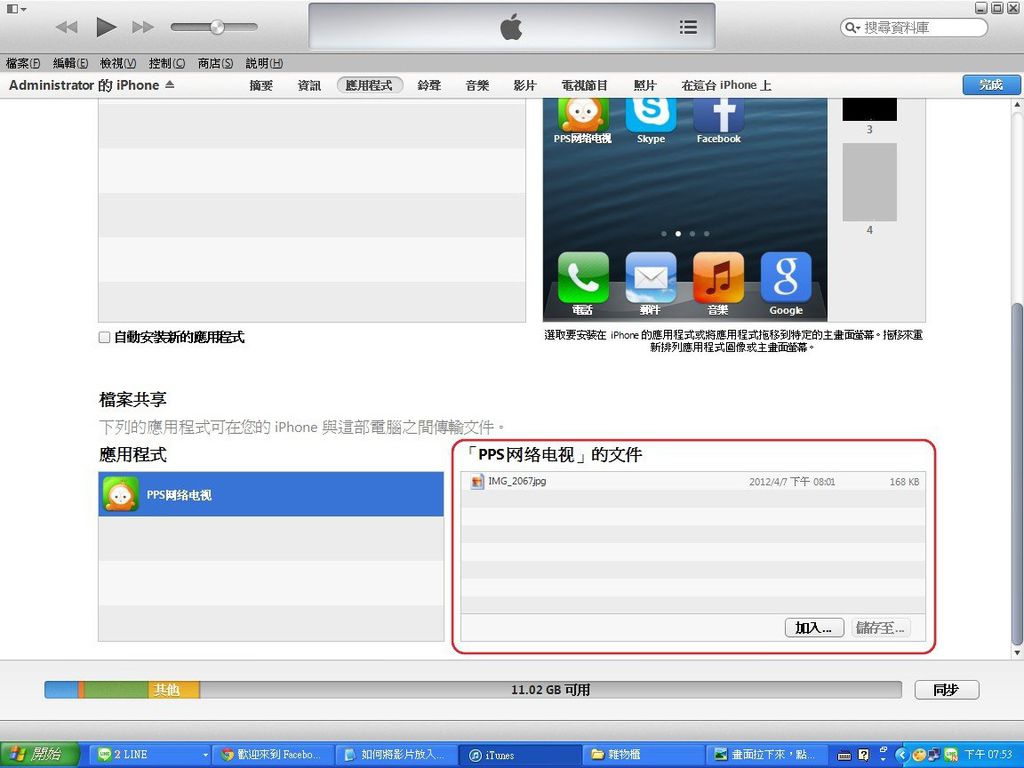Select the Phone 電話 dock icon
Viewport: 1024px width, 768px height.
point(583,278)
